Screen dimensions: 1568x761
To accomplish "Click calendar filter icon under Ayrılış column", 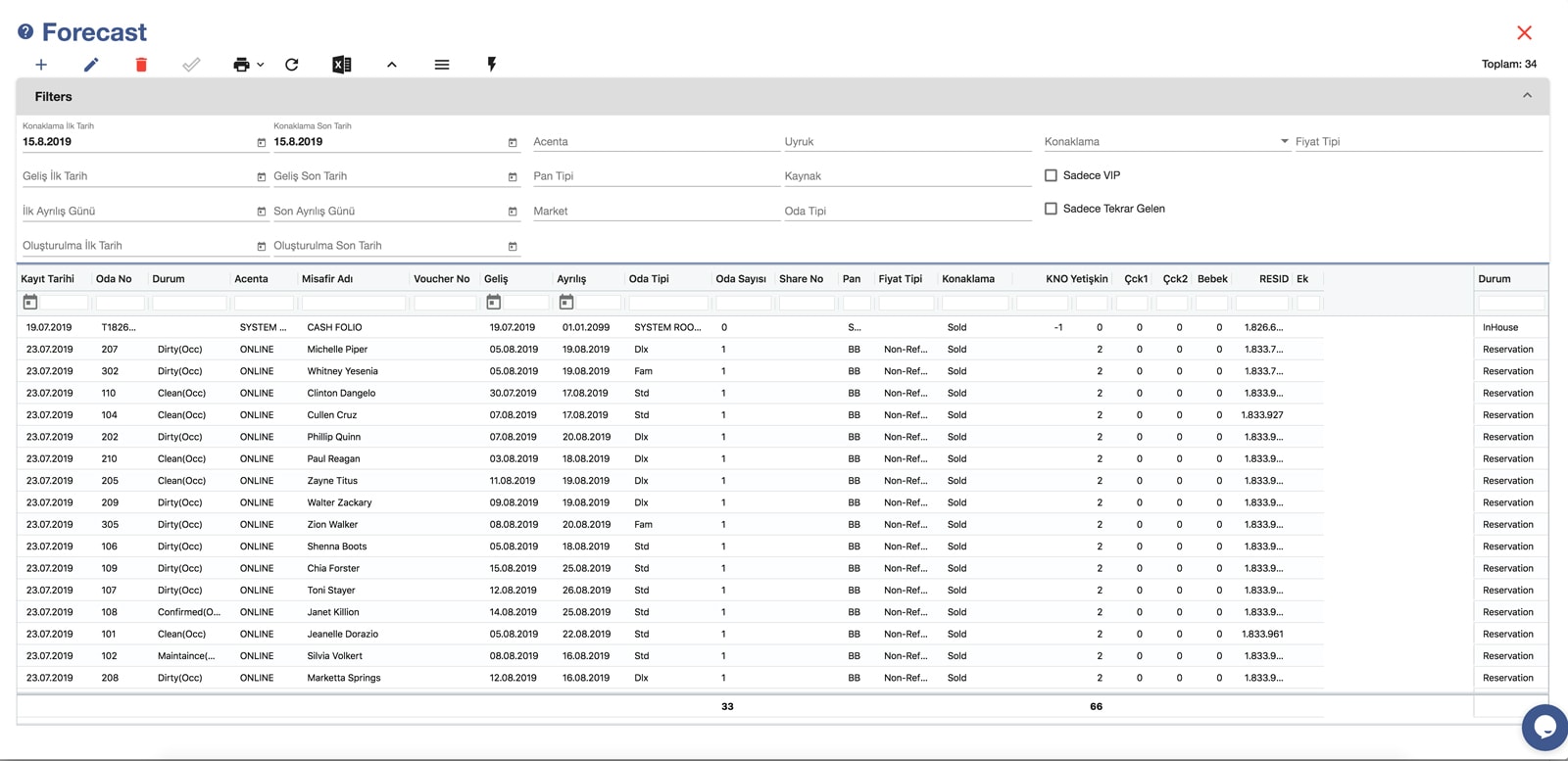I will pos(566,303).
